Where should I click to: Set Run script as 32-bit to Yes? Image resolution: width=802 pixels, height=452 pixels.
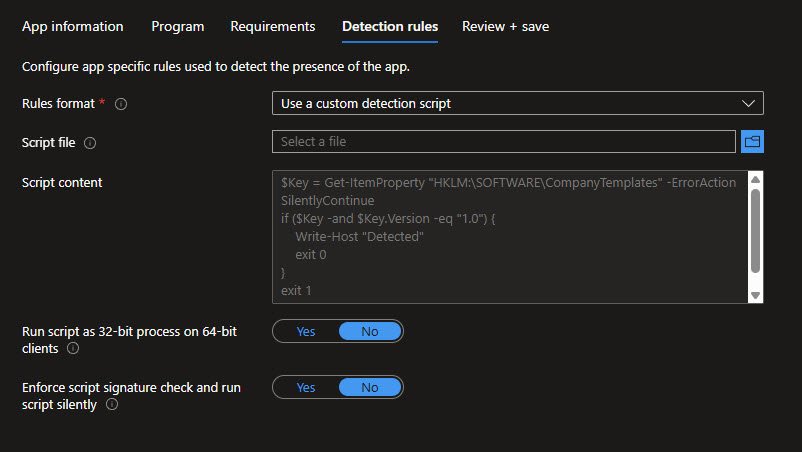pyautogui.click(x=306, y=331)
